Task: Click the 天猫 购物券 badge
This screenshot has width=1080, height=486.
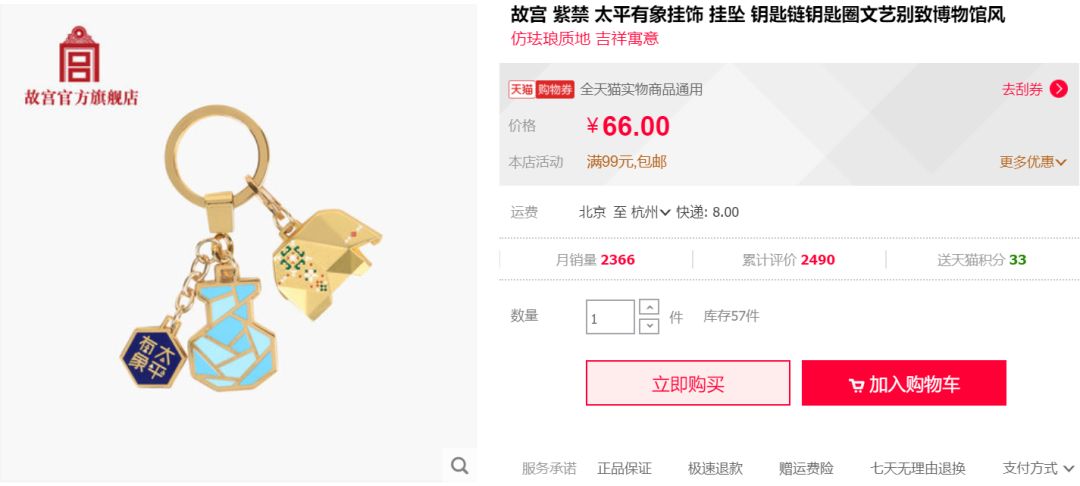Action: click(541, 89)
